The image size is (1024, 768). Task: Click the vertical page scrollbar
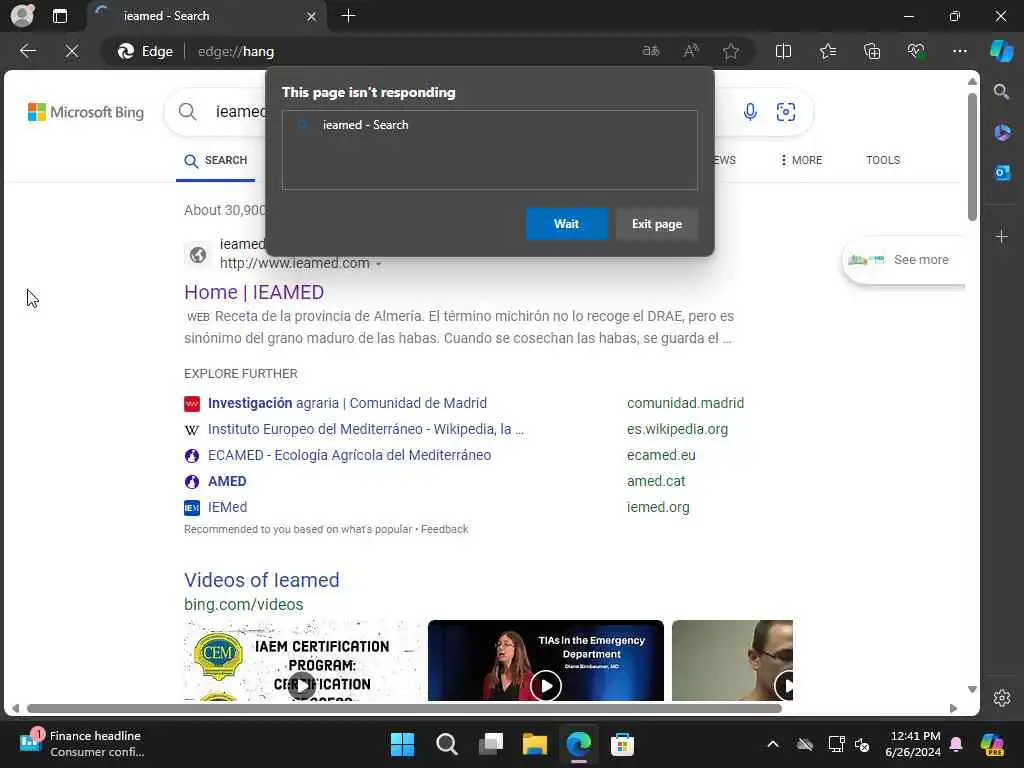(972, 157)
